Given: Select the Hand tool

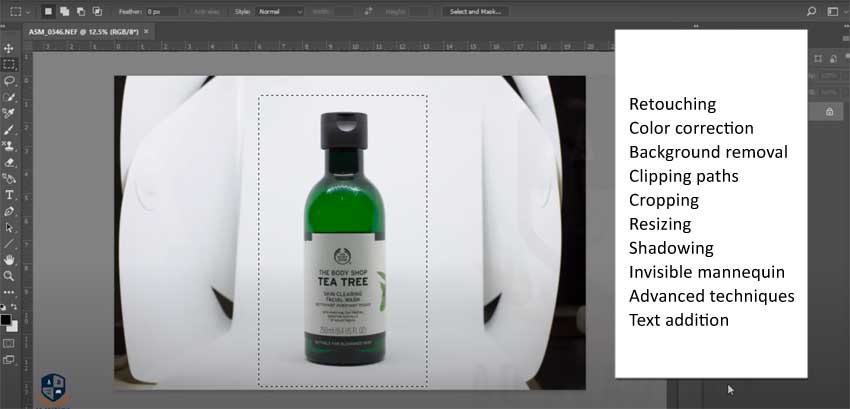Looking at the screenshot, I should point(9,260).
